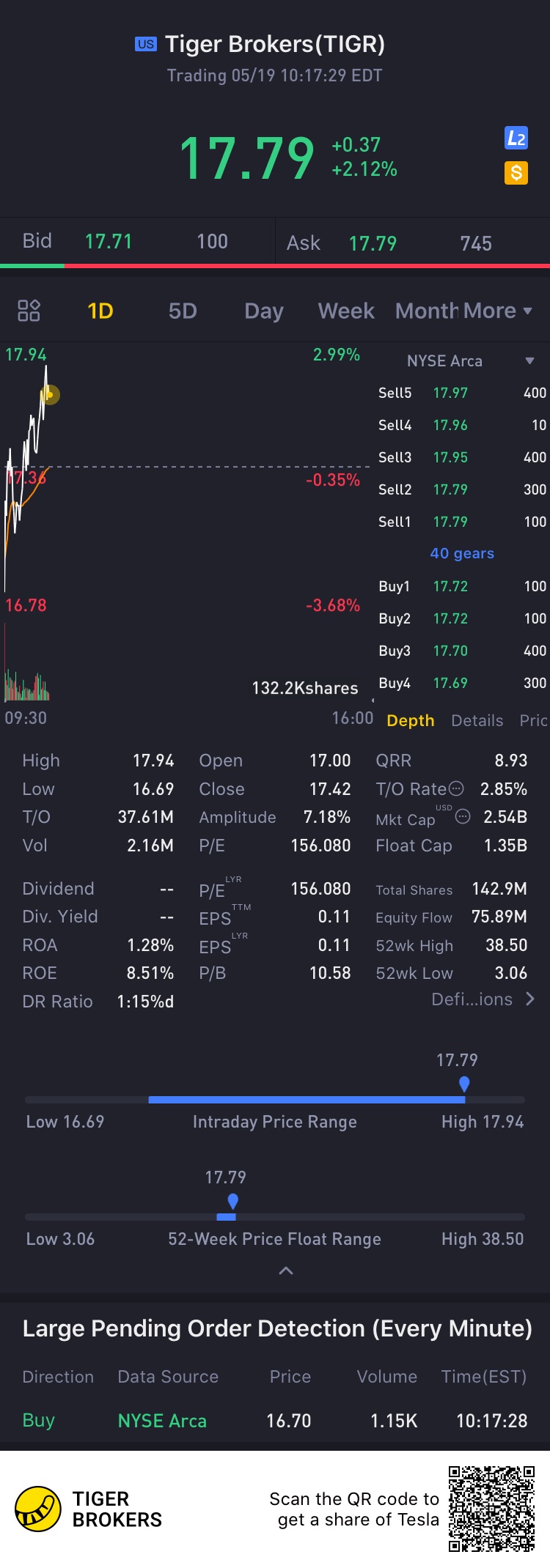This screenshot has width=550, height=1568.
Task: Tap the NYSE Arca data source link
Action: click(162, 1421)
